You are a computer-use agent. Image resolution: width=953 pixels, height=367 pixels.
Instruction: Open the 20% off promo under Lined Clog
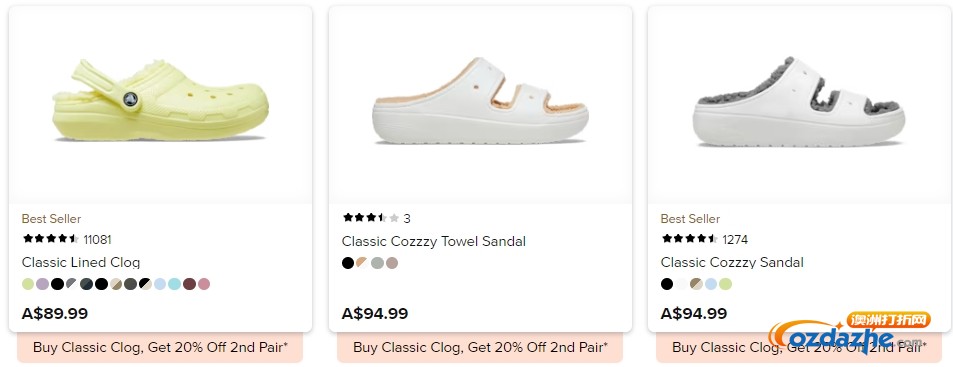pyautogui.click(x=160, y=348)
